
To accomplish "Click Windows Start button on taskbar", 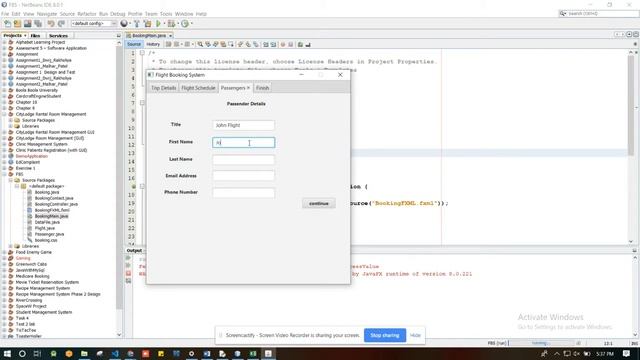I will coord(7,353).
